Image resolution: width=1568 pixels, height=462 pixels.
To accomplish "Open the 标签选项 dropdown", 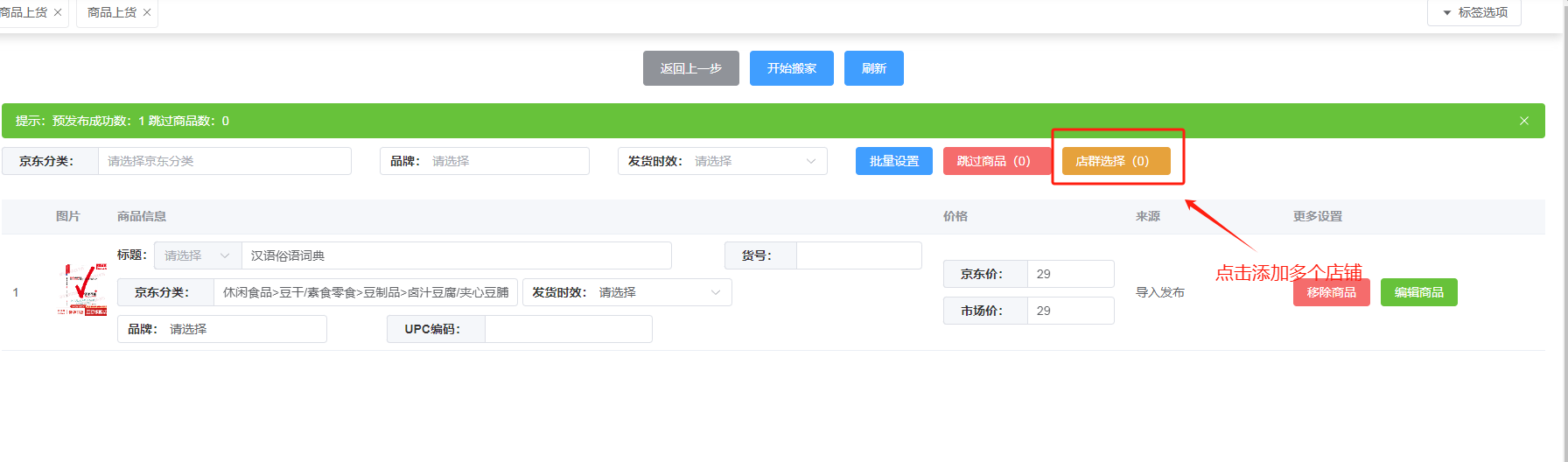I will (1474, 12).
